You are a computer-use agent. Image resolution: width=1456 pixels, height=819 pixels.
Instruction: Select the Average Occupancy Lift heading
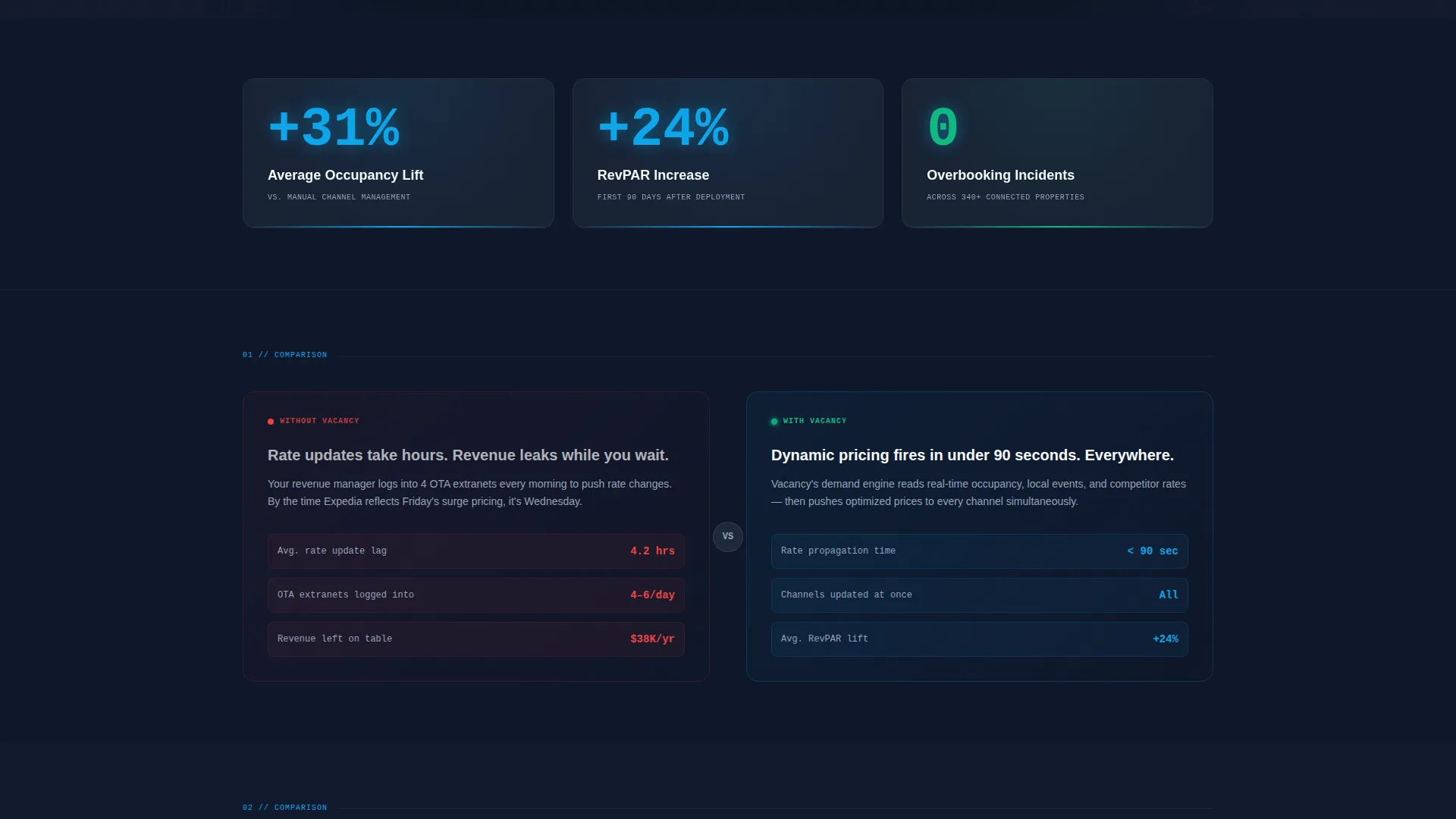click(x=345, y=175)
